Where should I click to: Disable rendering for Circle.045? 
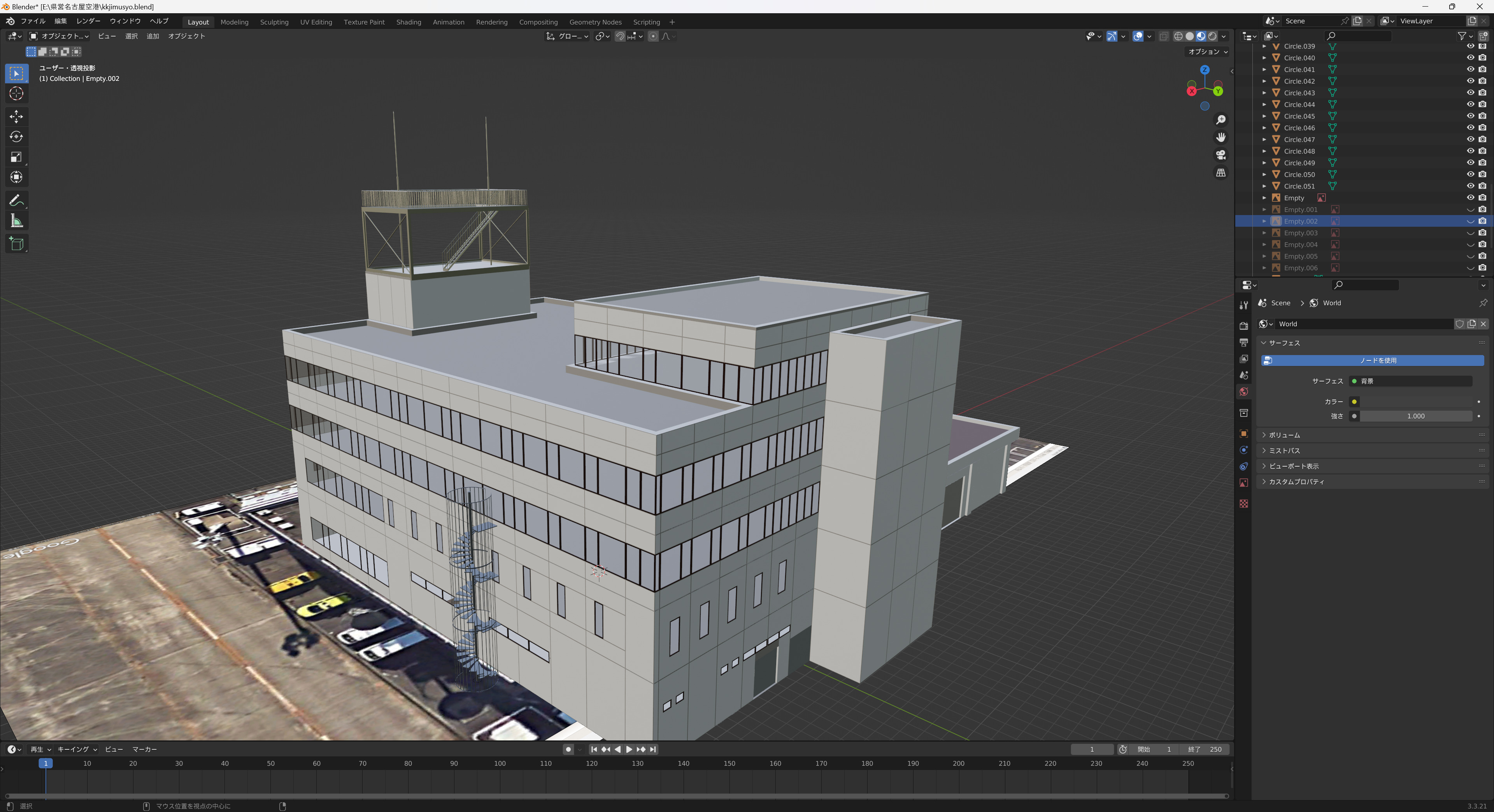coord(1482,116)
